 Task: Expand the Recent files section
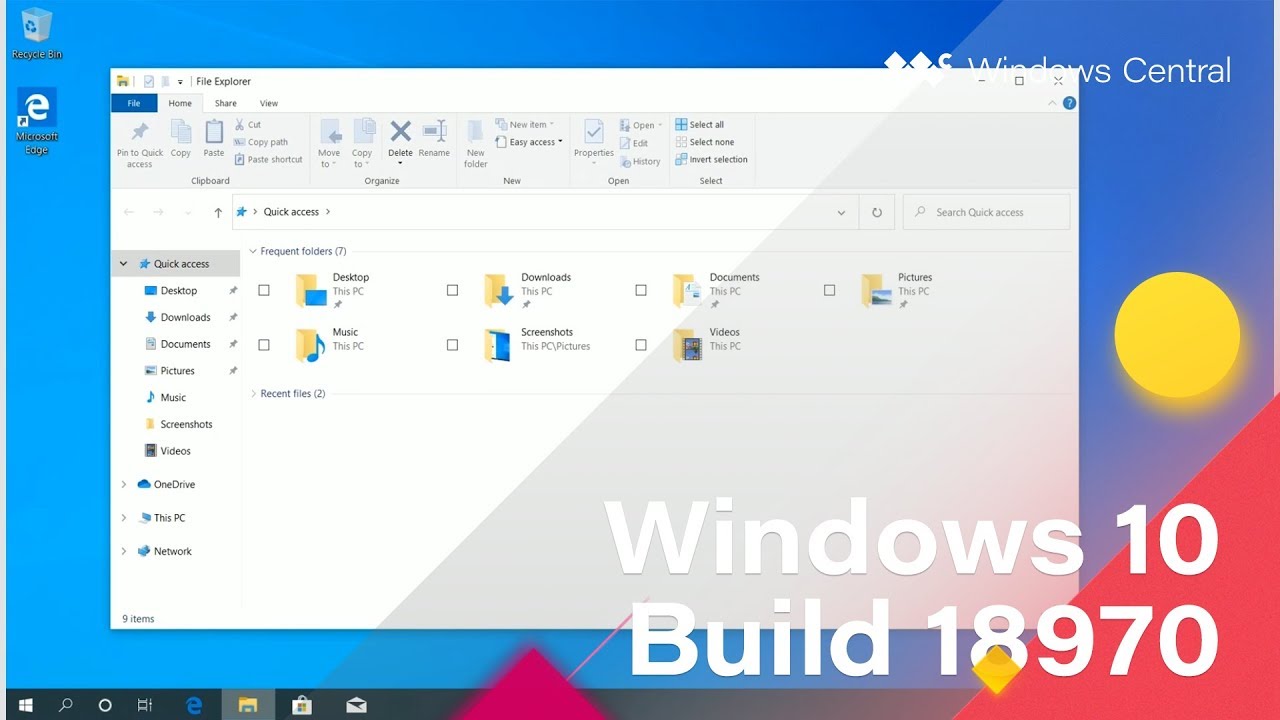coord(253,394)
